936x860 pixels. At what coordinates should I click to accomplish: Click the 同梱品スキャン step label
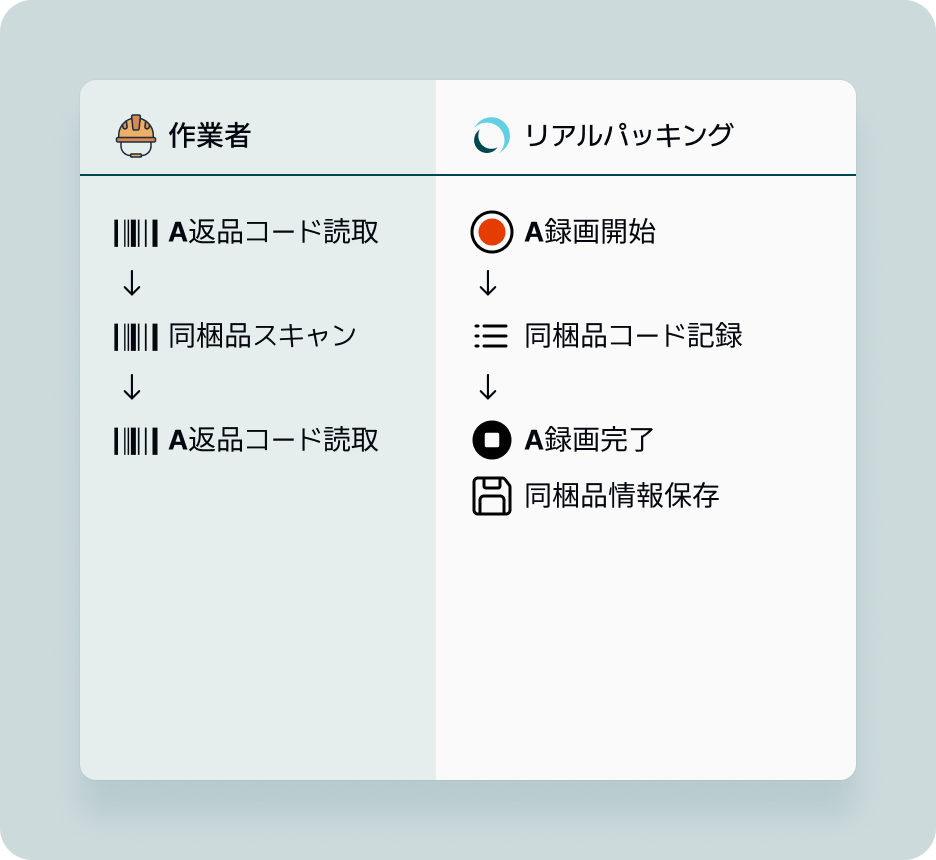pyautogui.click(x=263, y=336)
